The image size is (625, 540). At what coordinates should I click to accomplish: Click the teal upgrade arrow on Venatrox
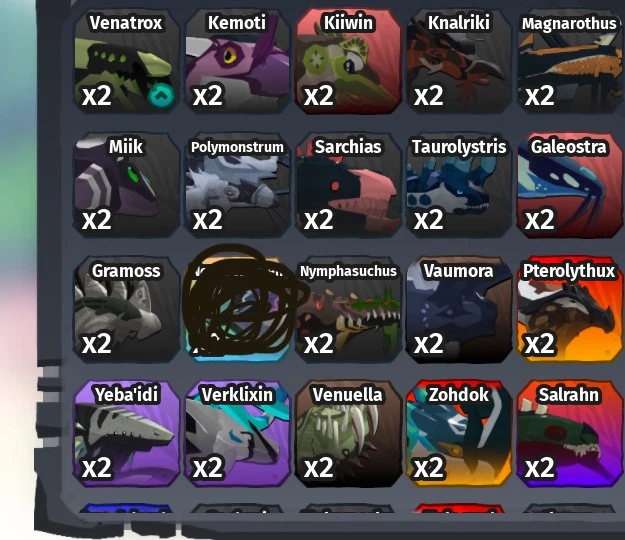pos(161,96)
